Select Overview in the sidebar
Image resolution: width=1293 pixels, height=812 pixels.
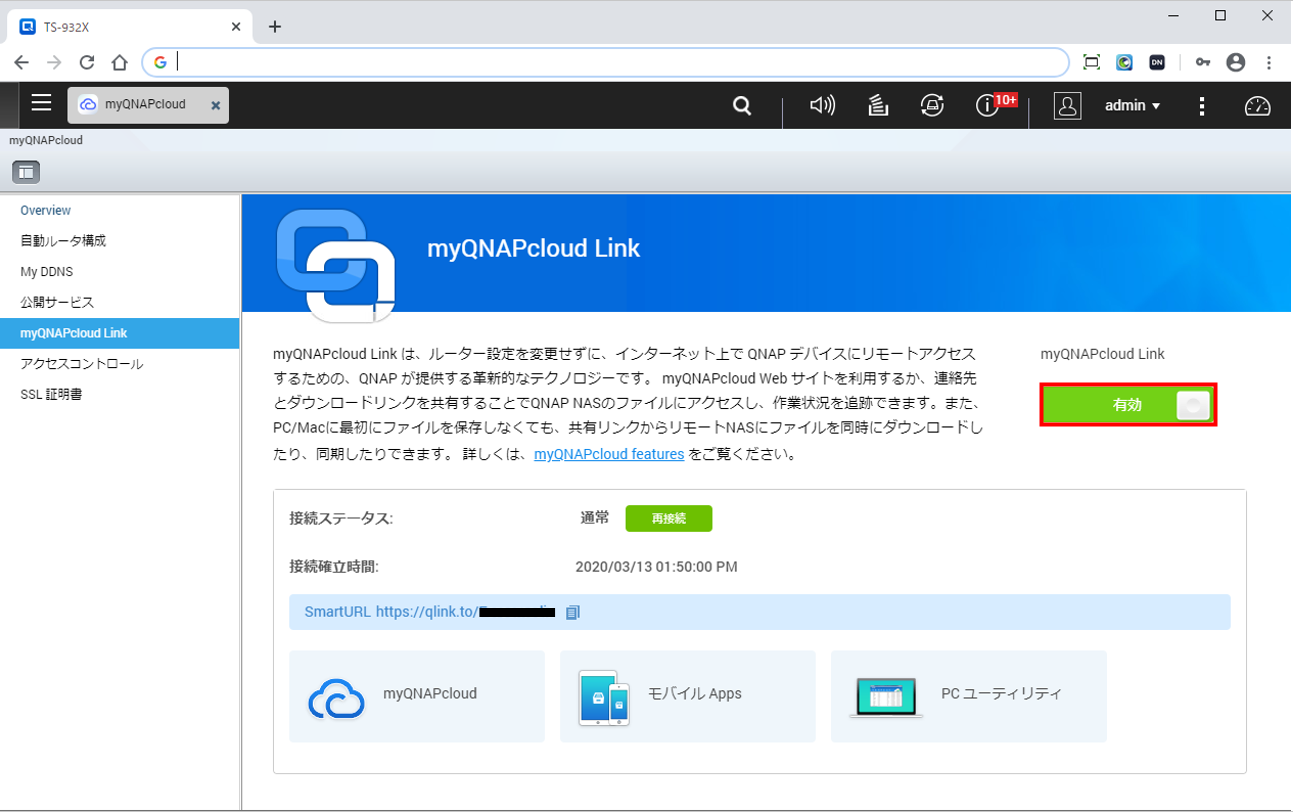pos(46,211)
